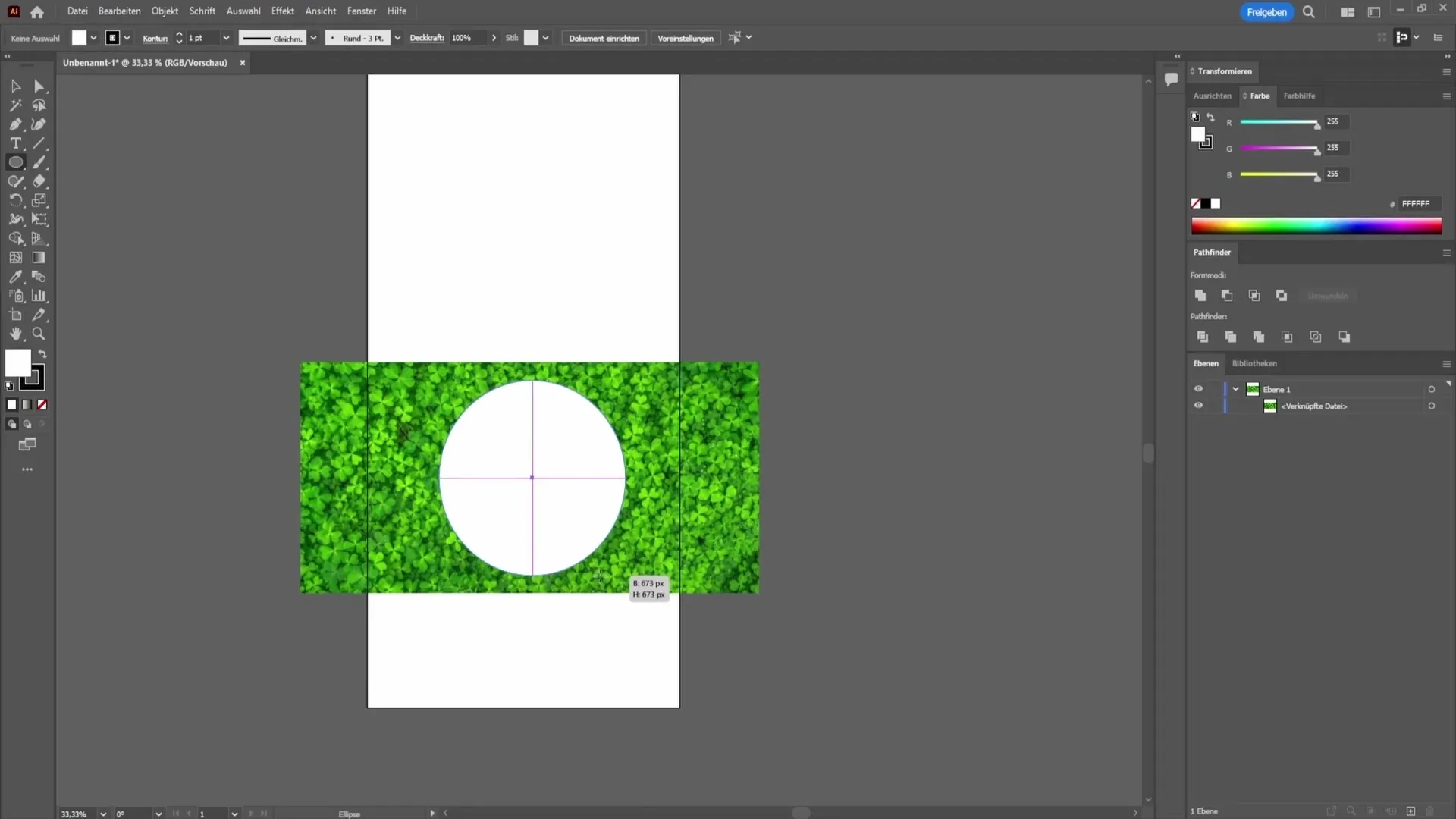Select the Curvature tool
1456x819 pixels.
click(x=39, y=124)
